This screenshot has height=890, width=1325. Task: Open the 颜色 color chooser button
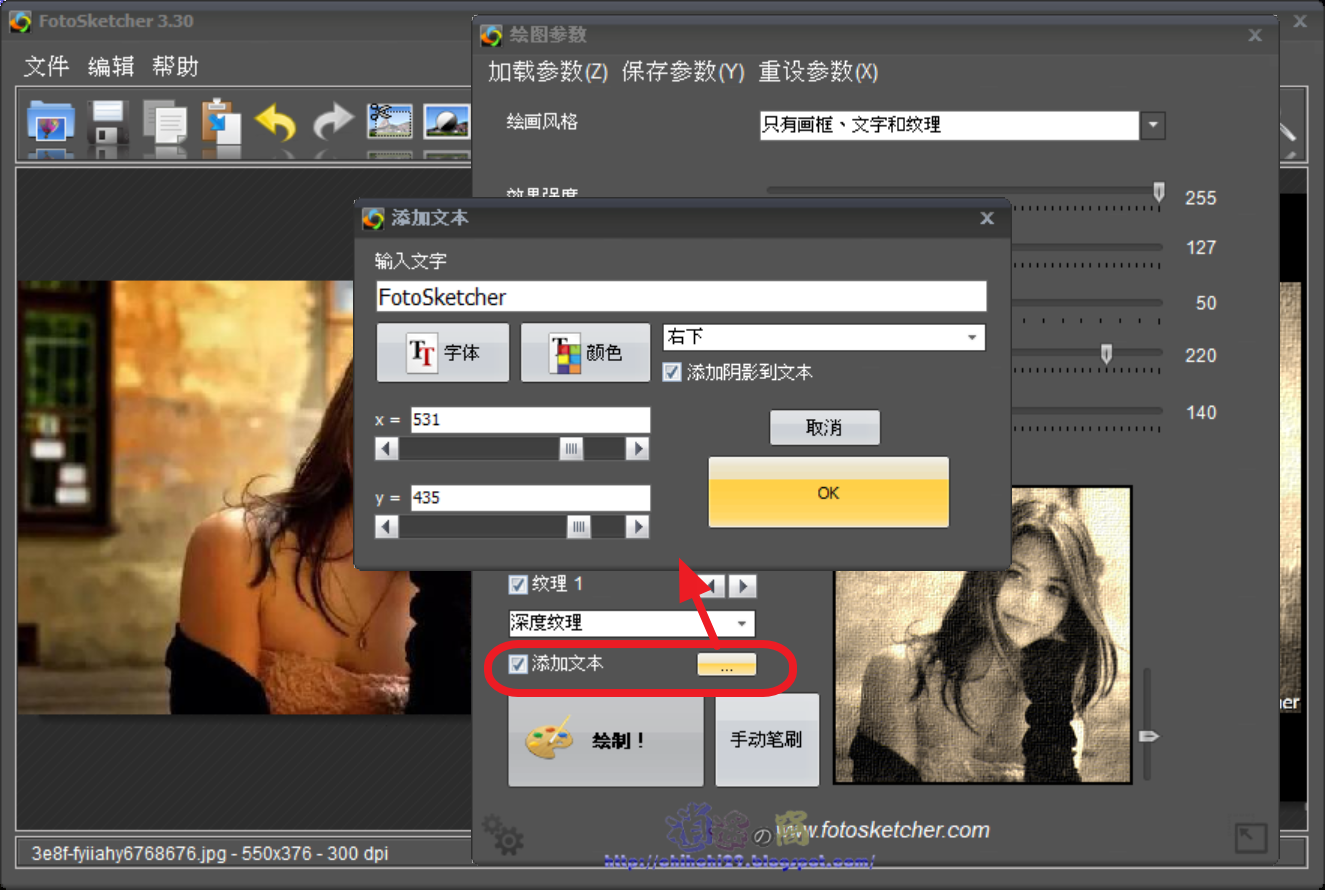tap(586, 352)
